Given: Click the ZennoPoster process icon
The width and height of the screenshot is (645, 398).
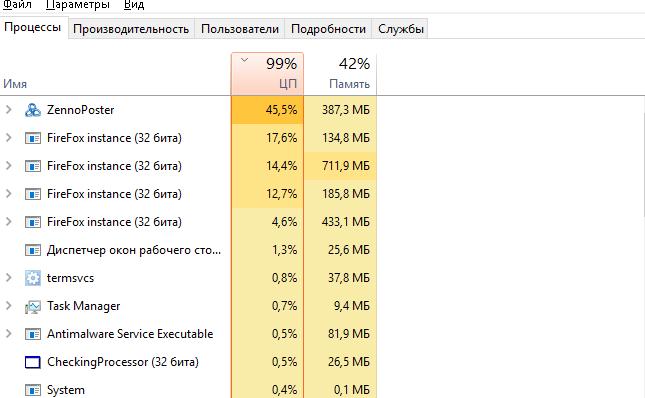Looking at the screenshot, I should coord(33,110).
